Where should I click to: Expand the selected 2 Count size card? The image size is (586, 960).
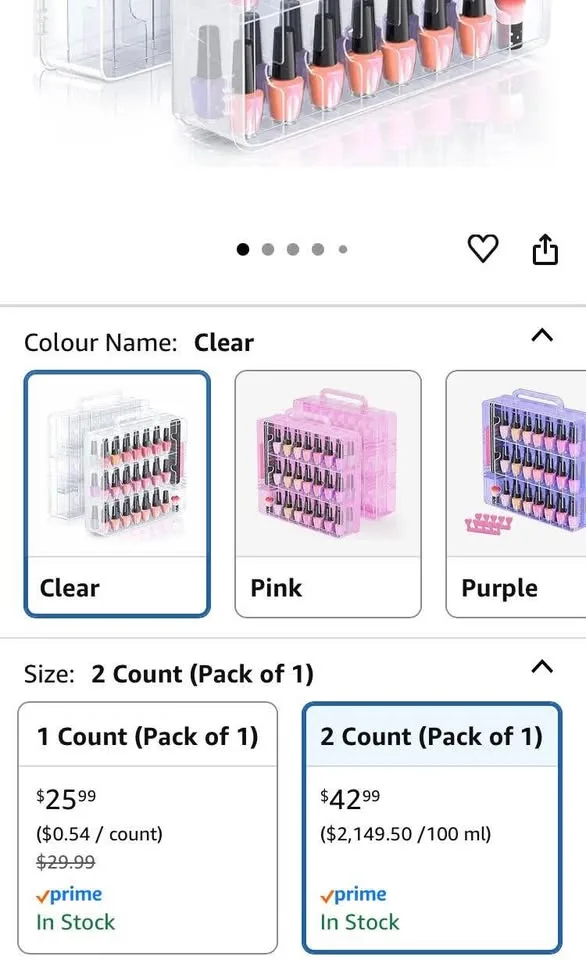coord(432,830)
